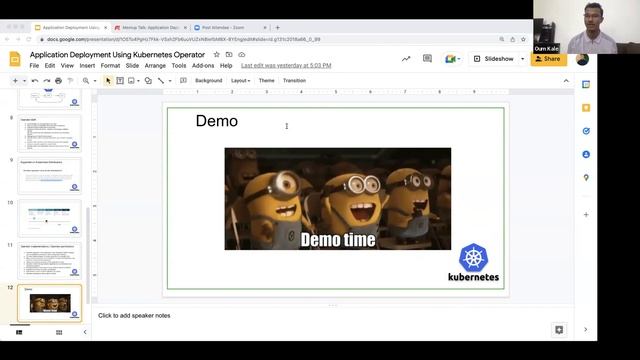Open the Format menu

coord(110,65)
